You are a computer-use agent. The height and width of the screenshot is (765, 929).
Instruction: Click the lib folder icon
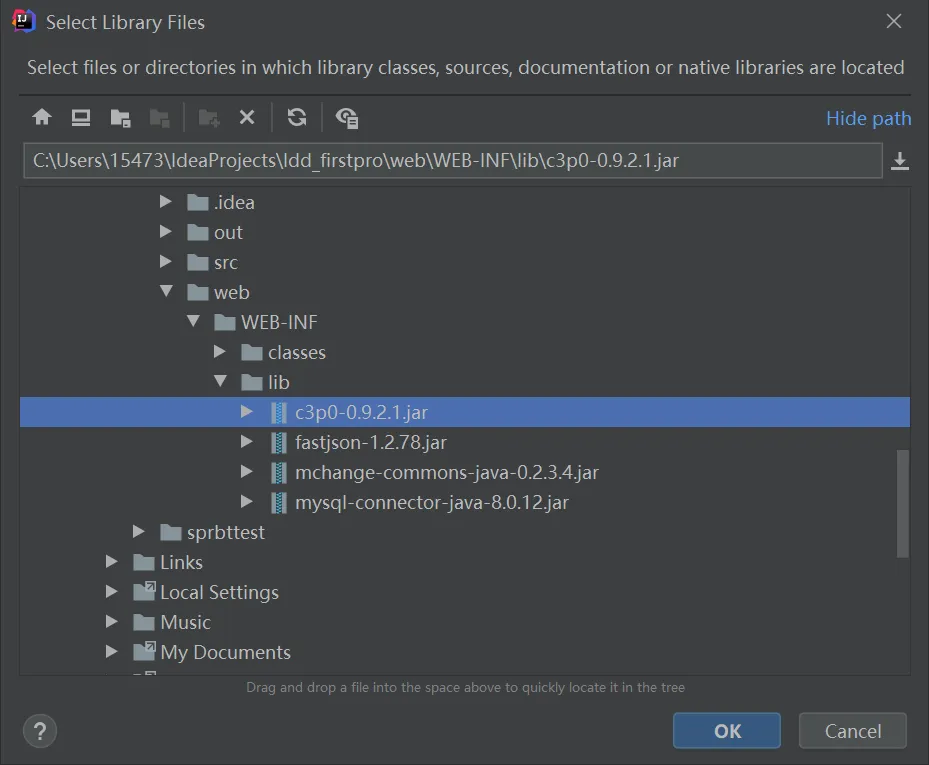pos(252,382)
